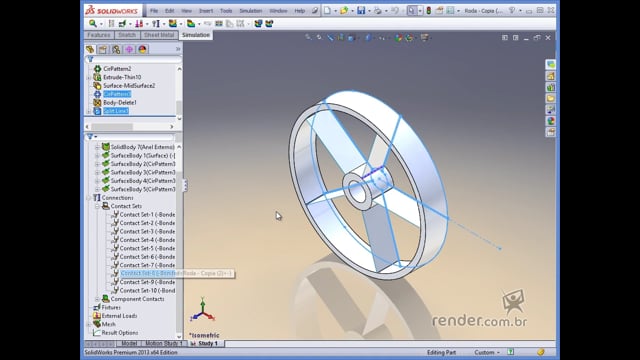The width and height of the screenshot is (640, 360).
Task: Click the status bar help question icon
Action: [510, 352]
